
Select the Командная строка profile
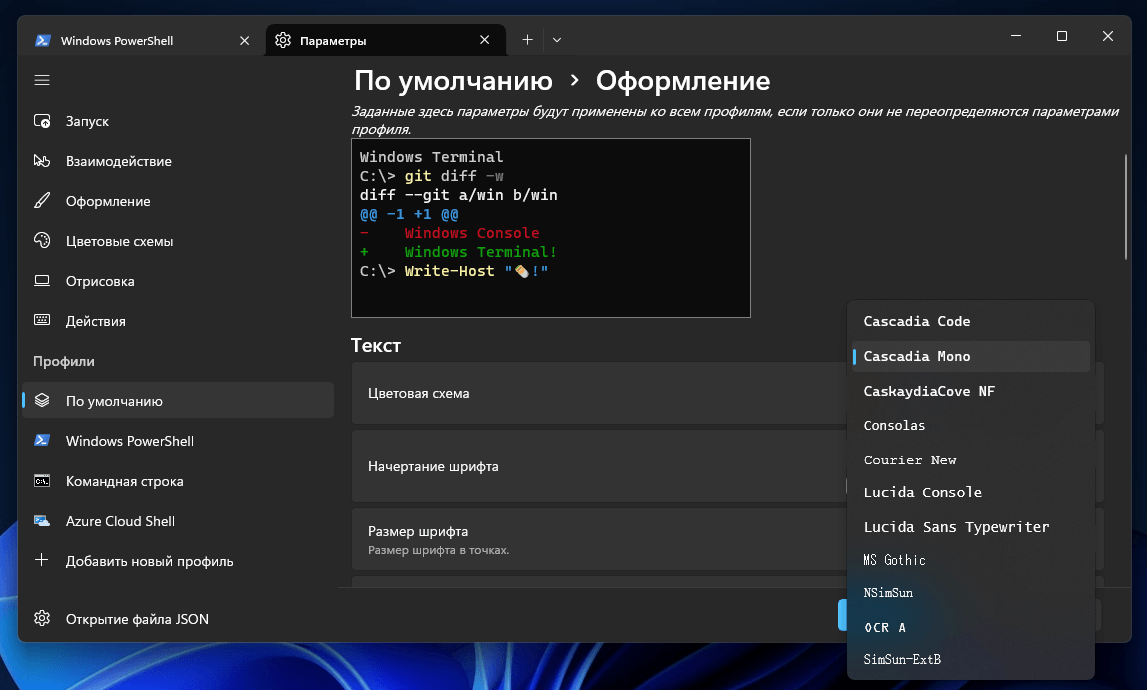(x=178, y=481)
